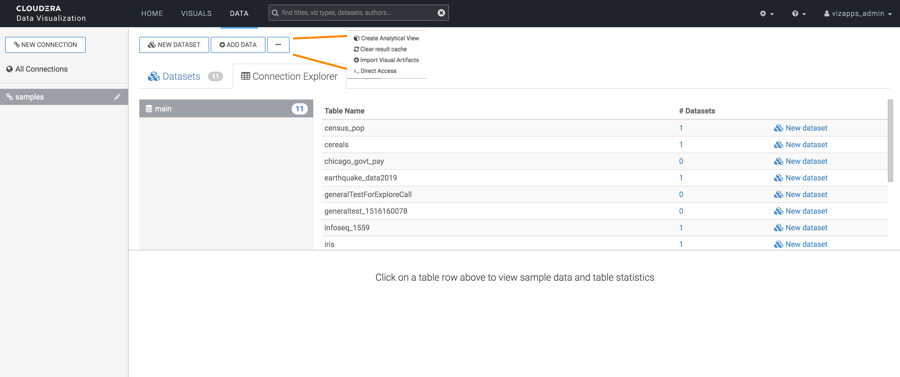Open the Connection Explorer tab

(x=289, y=76)
